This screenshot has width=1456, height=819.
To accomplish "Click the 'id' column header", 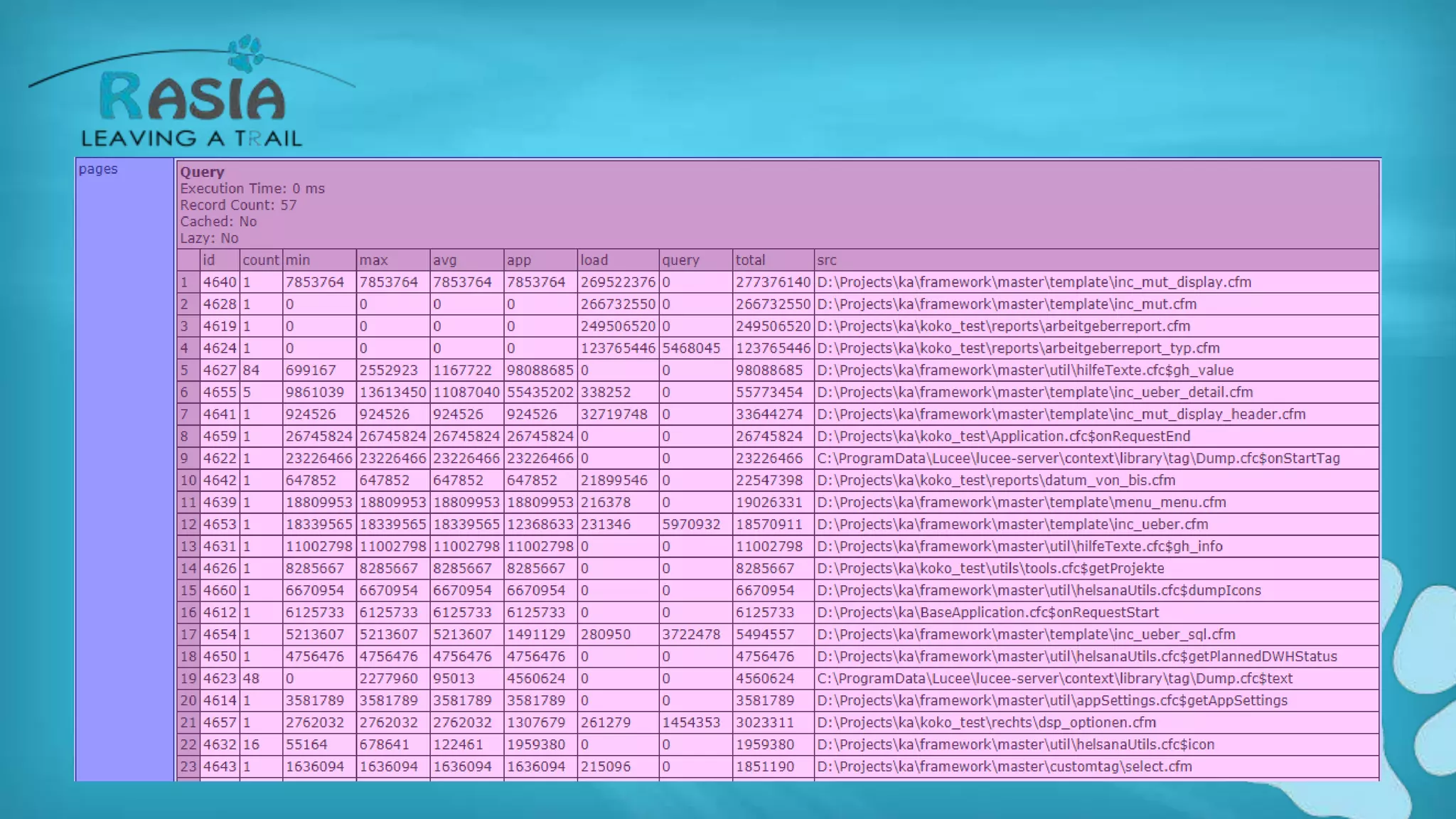I will click(208, 260).
